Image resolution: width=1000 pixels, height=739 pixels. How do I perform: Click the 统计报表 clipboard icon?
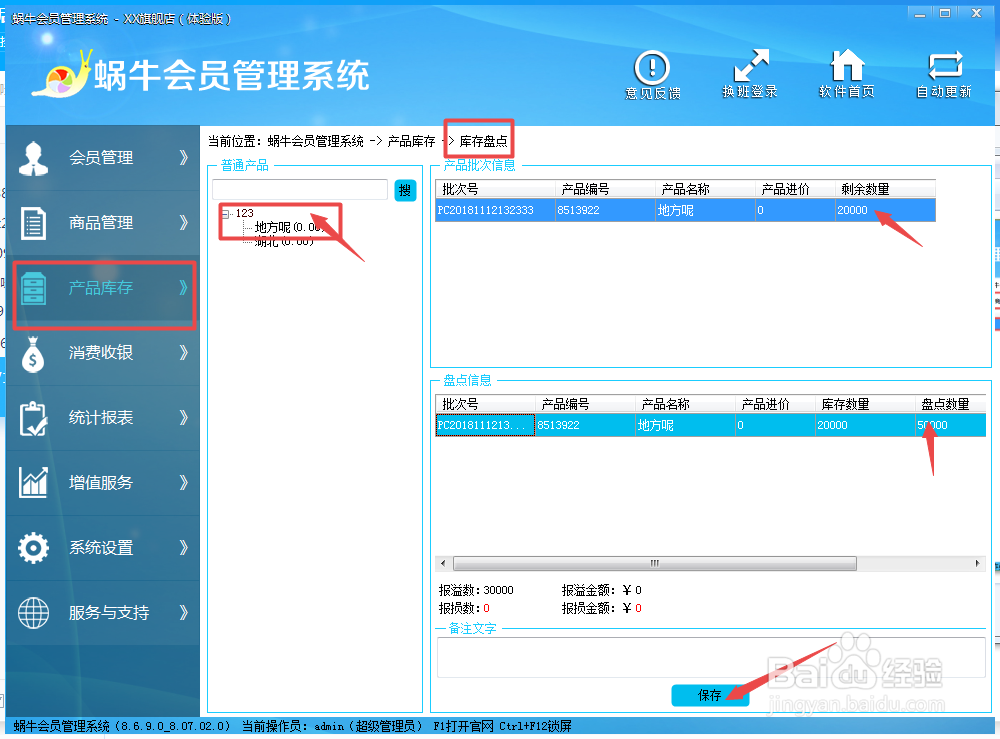coord(33,418)
